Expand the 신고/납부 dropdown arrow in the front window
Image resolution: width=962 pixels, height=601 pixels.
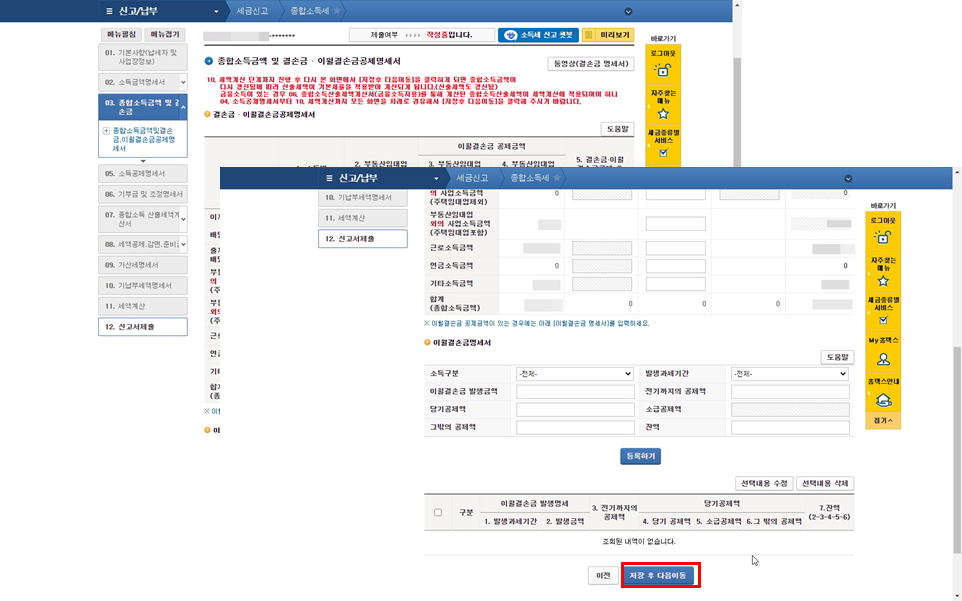point(436,178)
